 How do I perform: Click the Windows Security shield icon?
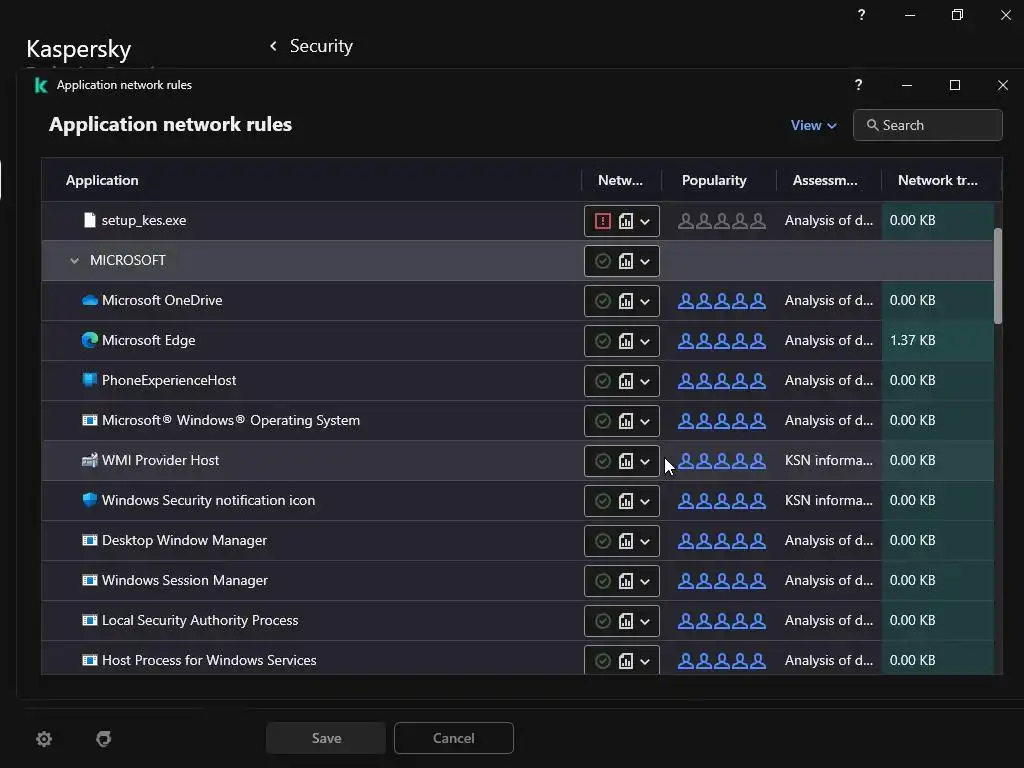90,500
